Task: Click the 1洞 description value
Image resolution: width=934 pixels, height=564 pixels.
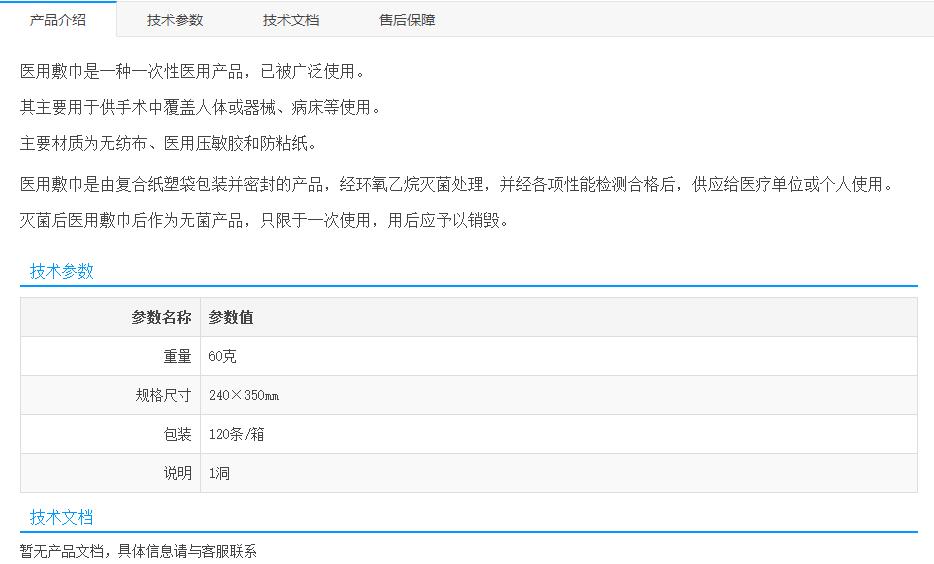Action: [219, 473]
